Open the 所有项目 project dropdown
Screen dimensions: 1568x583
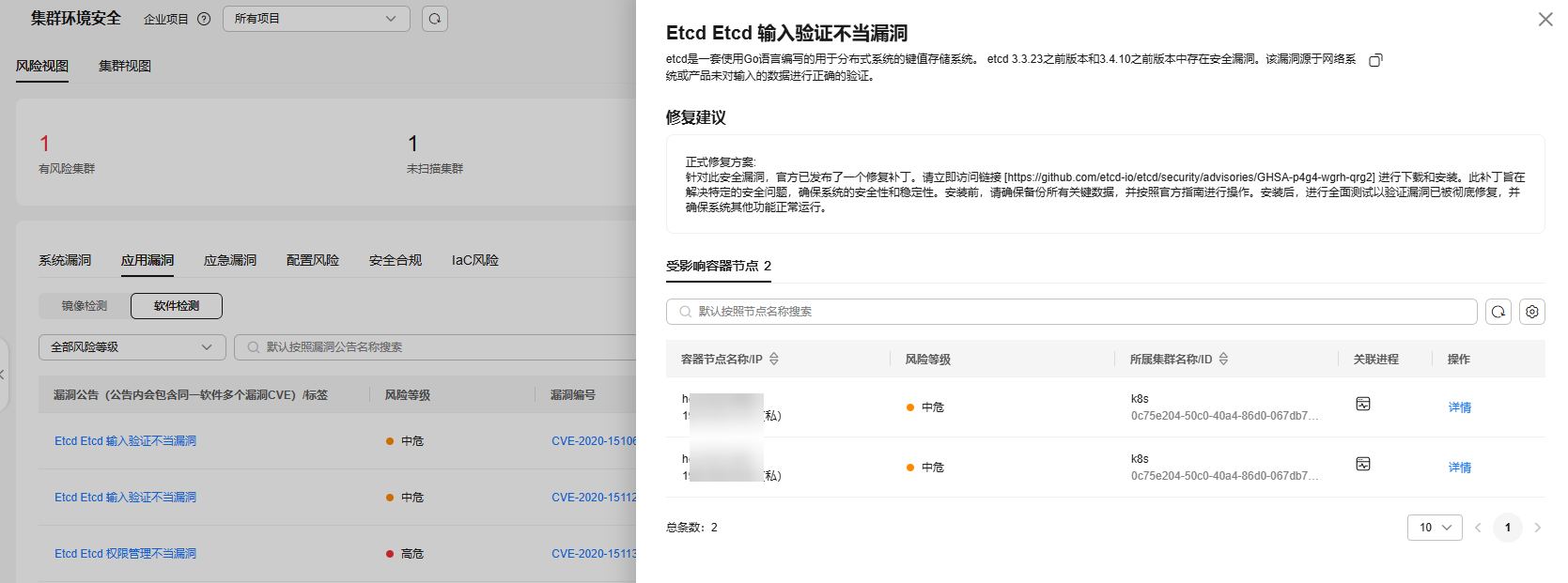tap(316, 19)
